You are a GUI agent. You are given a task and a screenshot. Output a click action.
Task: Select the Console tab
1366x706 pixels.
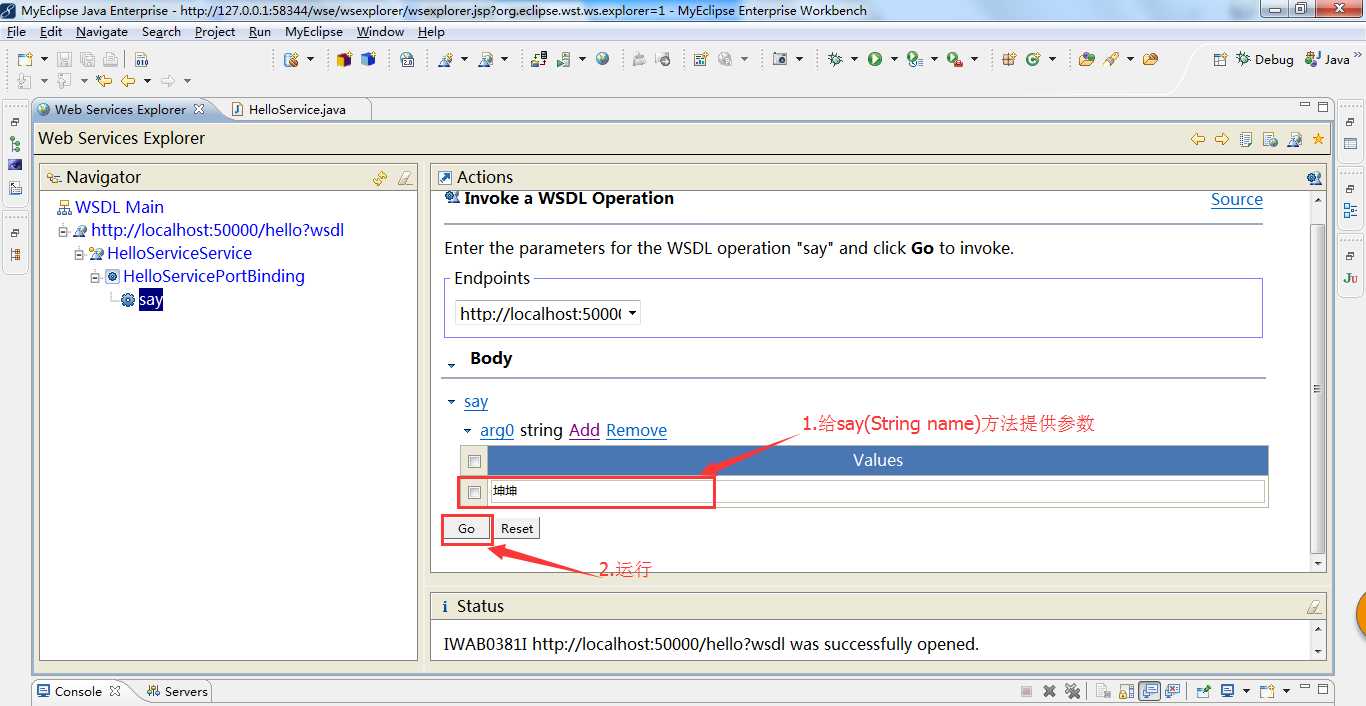point(78,691)
